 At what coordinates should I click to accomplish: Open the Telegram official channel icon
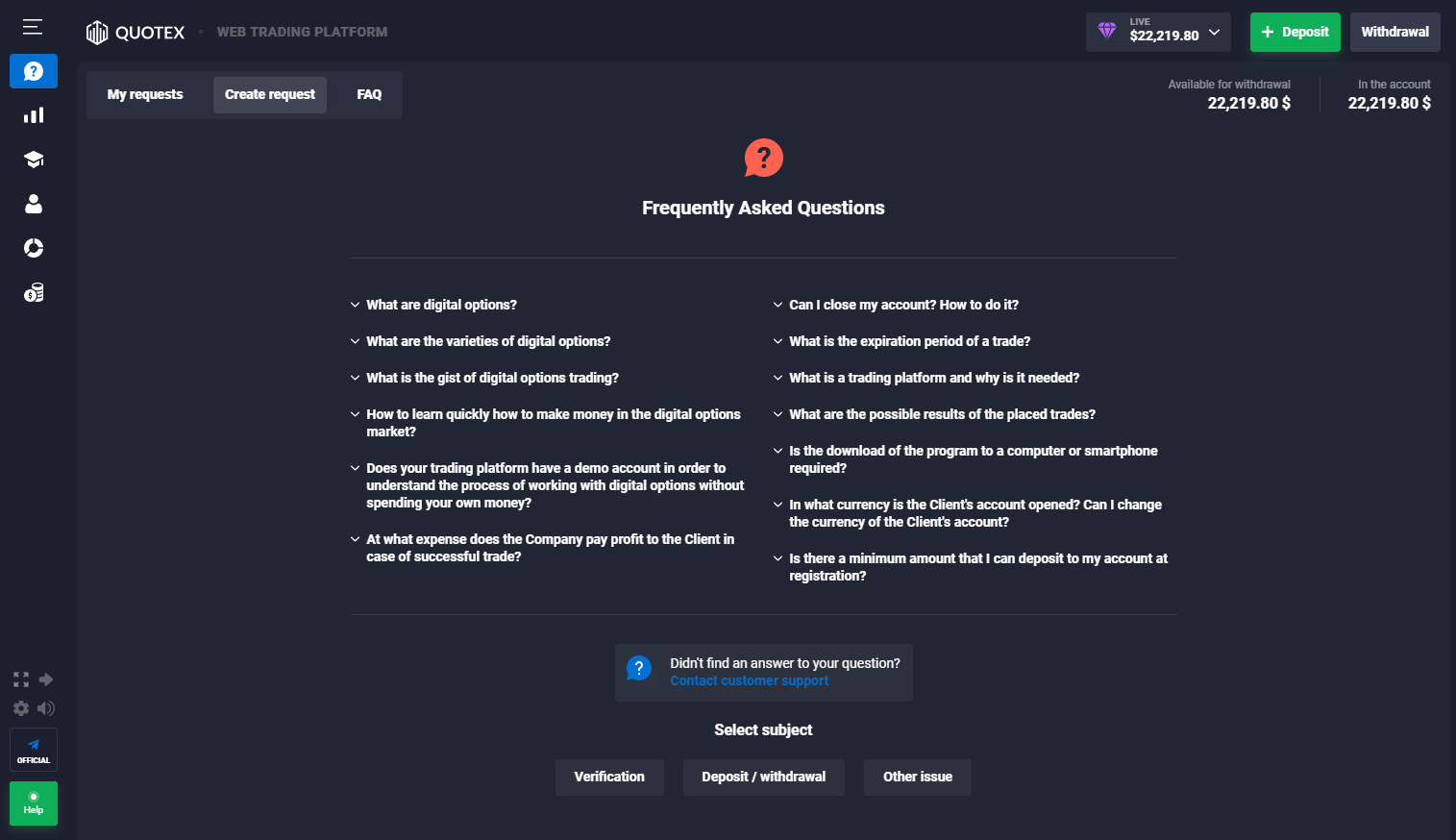[34, 750]
